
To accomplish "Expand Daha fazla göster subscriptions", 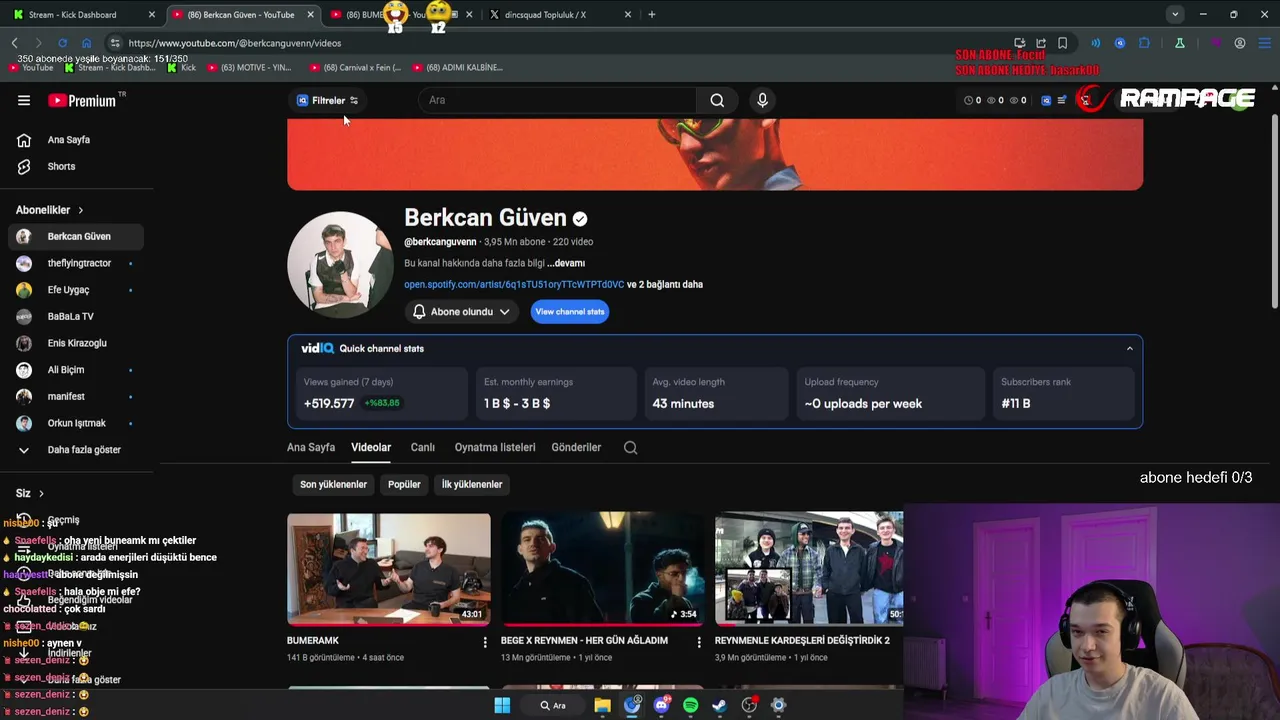I will point(76,450).
